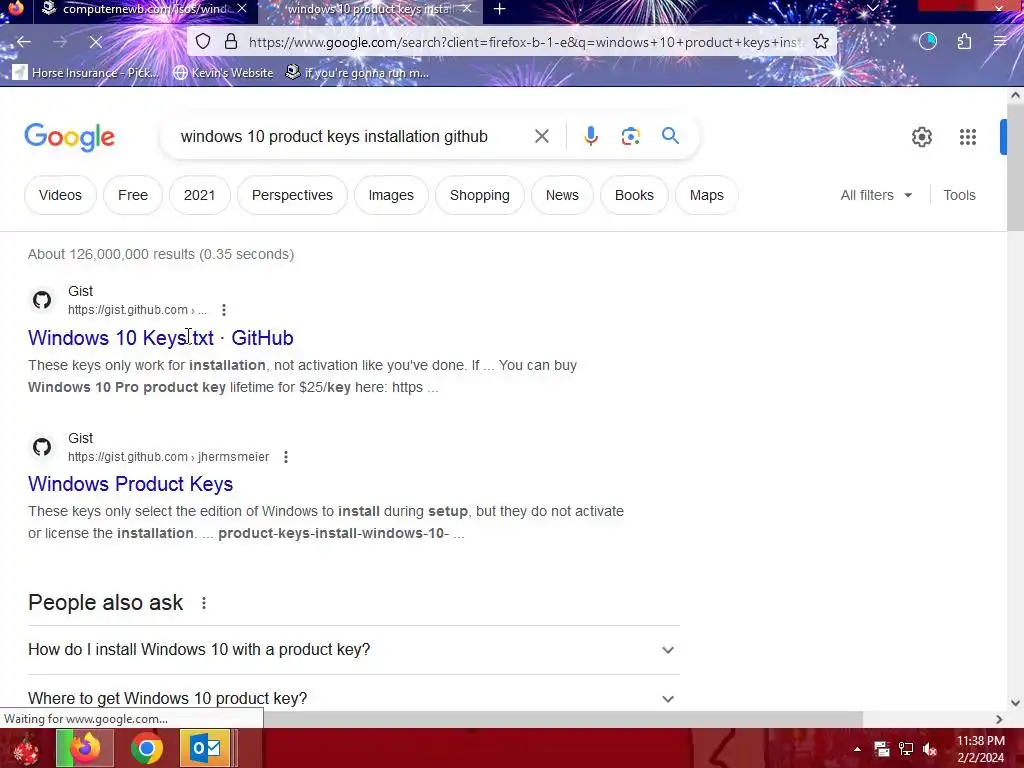Click the site security padlock icon
Image resolution: width=1024 pixels, height=768 pixels.
coord(231,42)
